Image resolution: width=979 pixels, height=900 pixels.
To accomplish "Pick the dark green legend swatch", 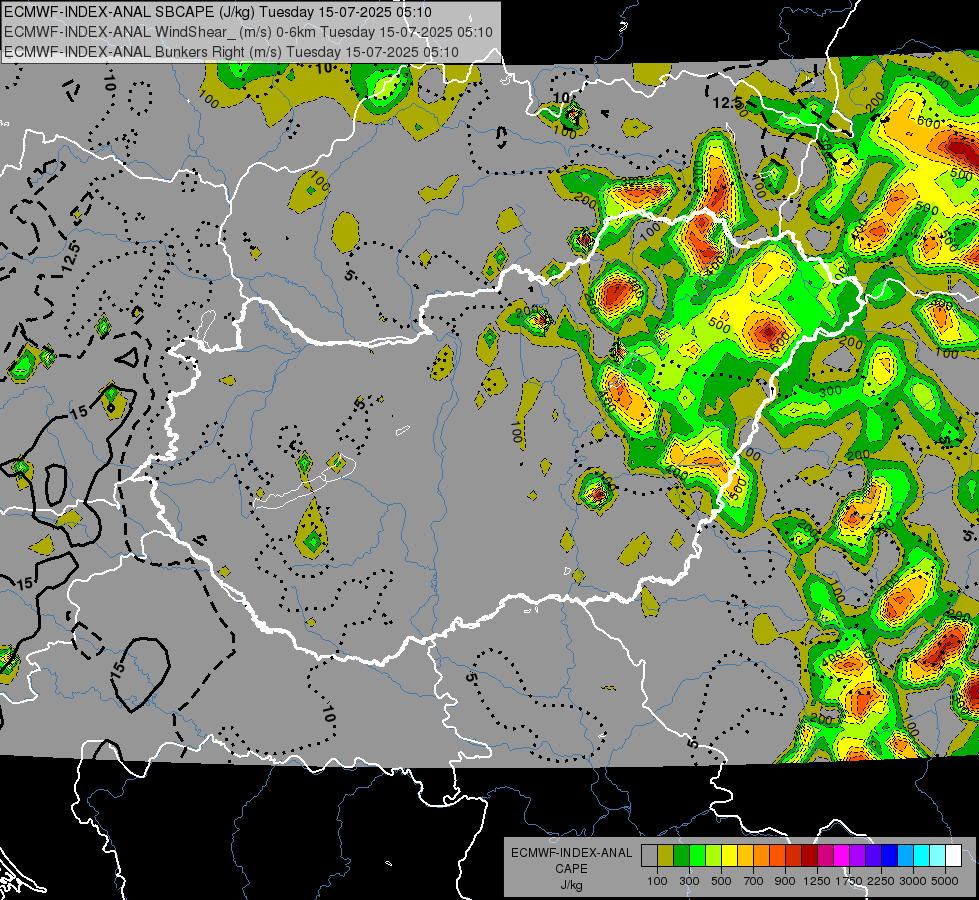I will point(681,855).
